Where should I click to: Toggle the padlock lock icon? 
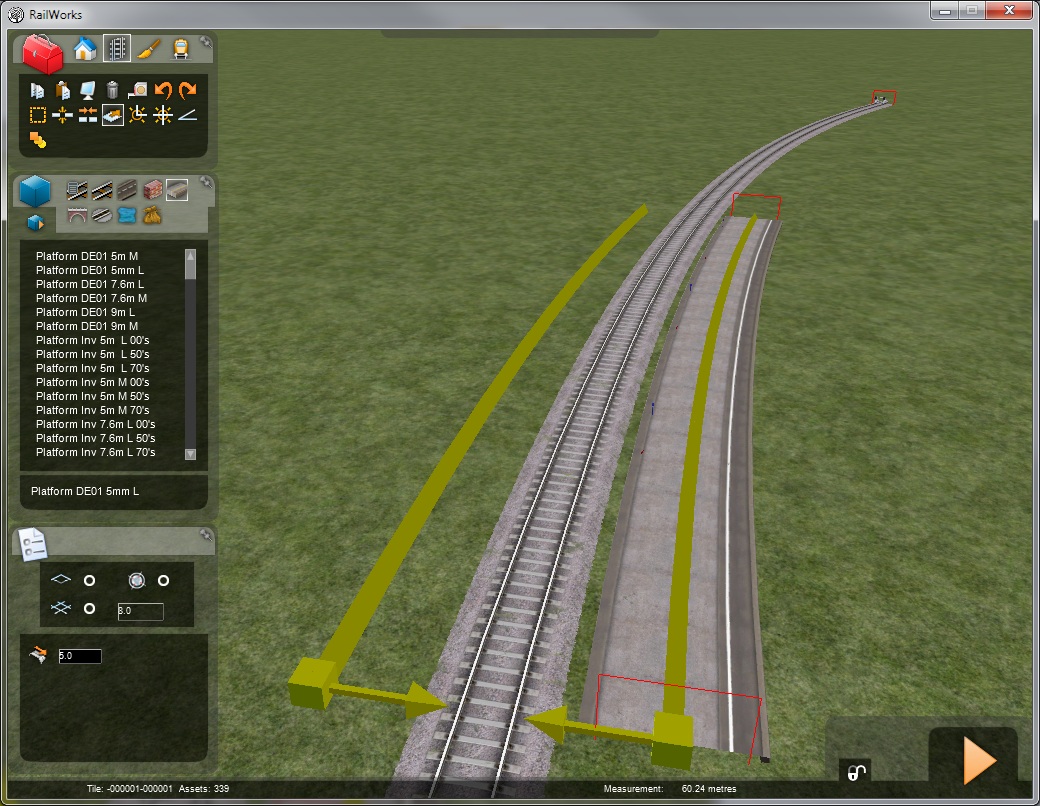[856, 772]
